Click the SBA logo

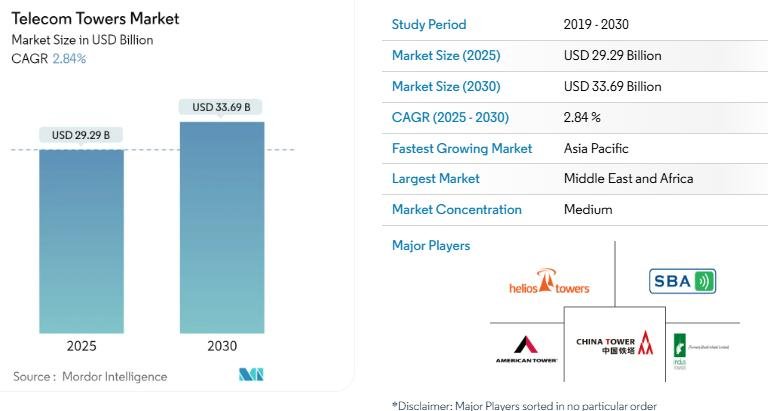(x=682, y=281)
